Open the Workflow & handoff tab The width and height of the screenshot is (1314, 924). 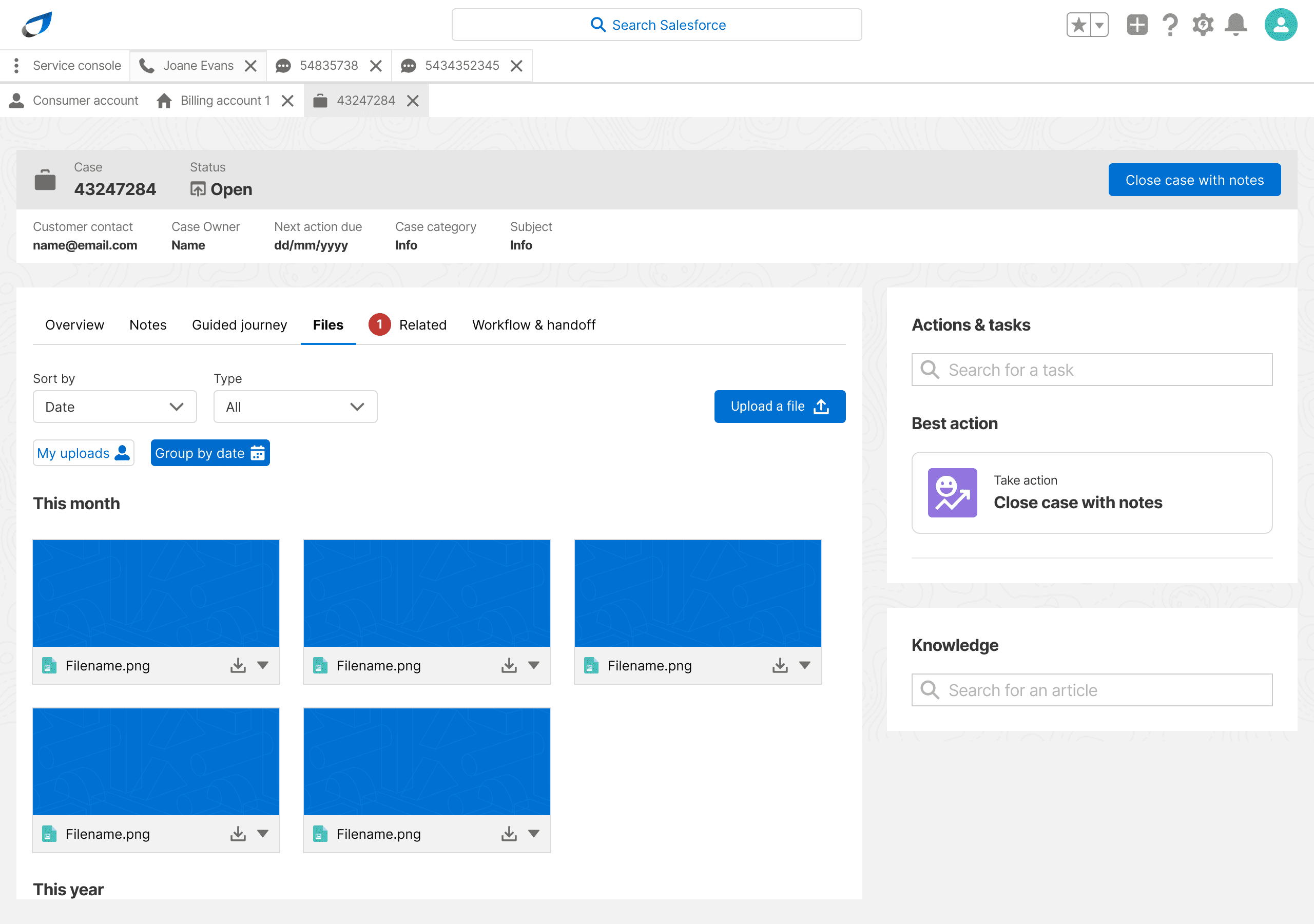(533, 324)
